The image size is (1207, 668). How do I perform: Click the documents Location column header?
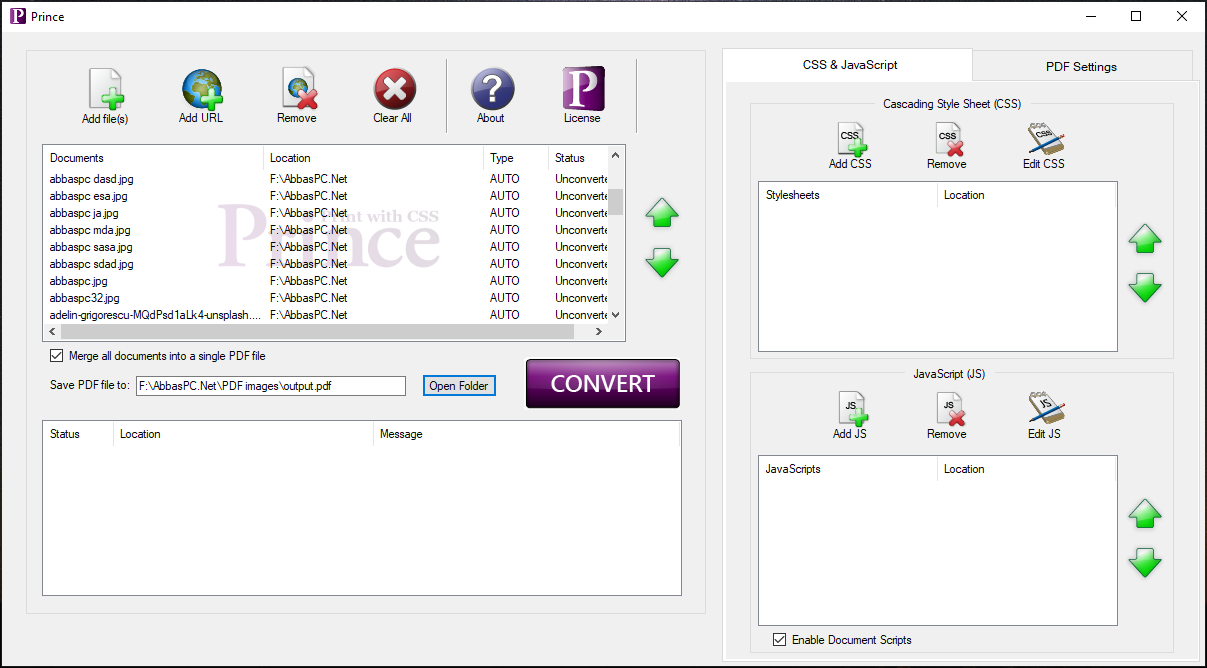[373, 158]
